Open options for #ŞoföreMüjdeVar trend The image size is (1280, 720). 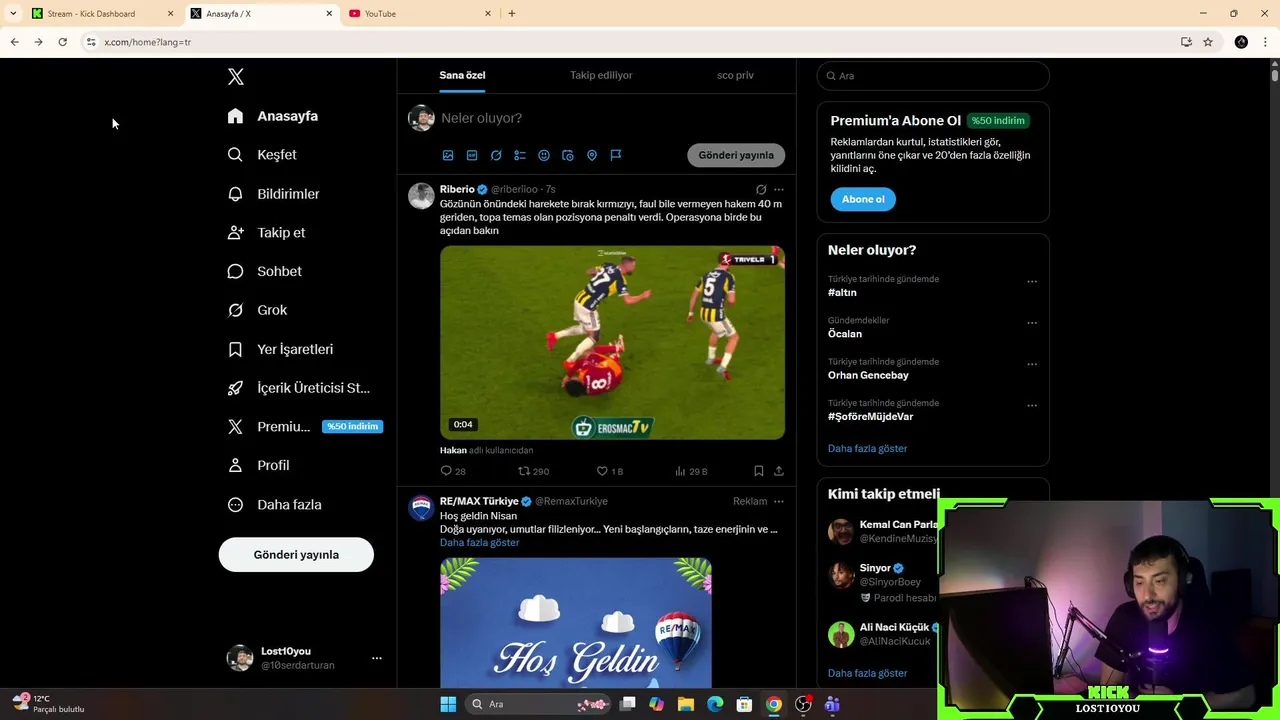tap(1032, 406)
